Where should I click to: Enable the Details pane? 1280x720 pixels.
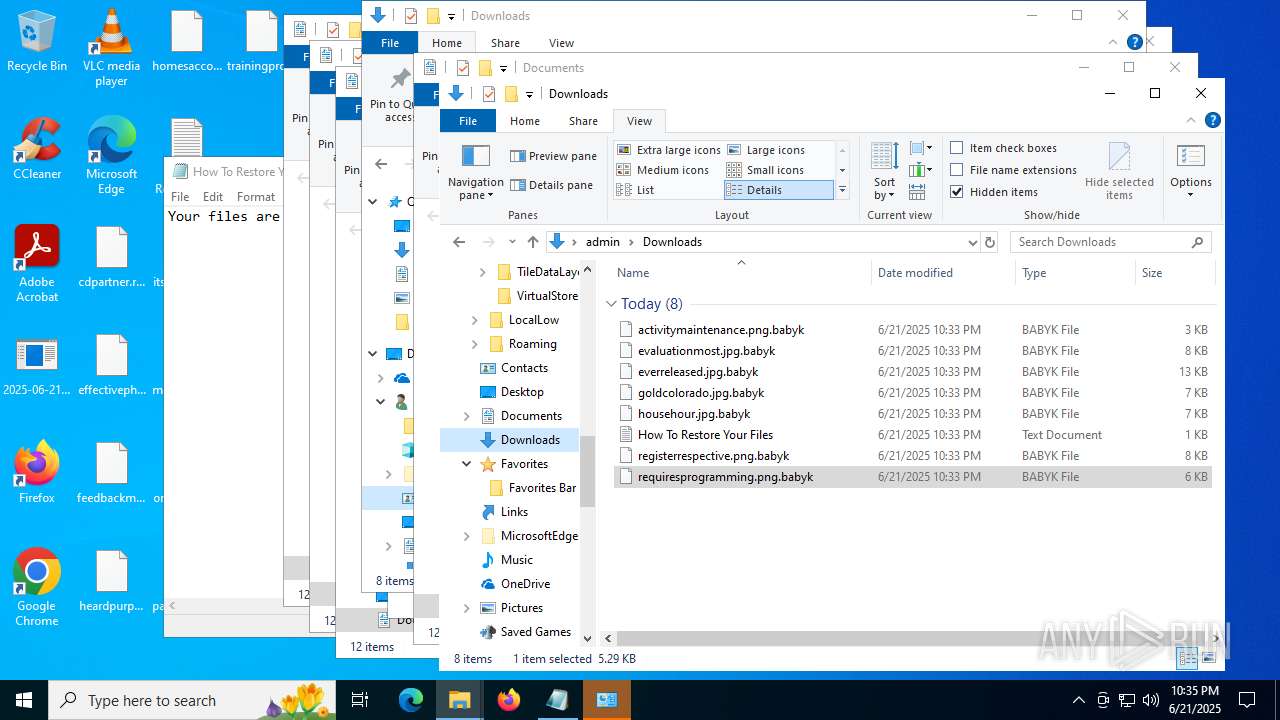coord(552,185)
